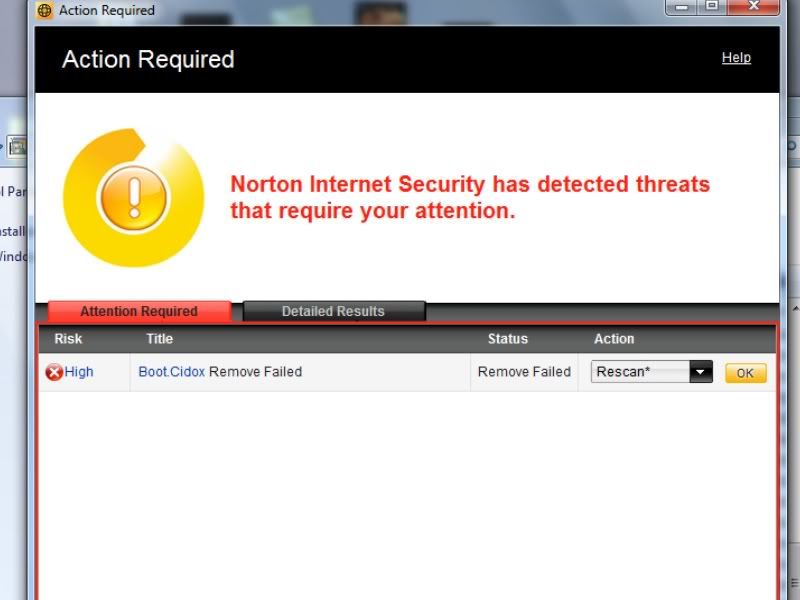Open the Boot.Cidox threat link
Image resolution: width=800 pixels, height=600 pixels.
click(171, 372)
